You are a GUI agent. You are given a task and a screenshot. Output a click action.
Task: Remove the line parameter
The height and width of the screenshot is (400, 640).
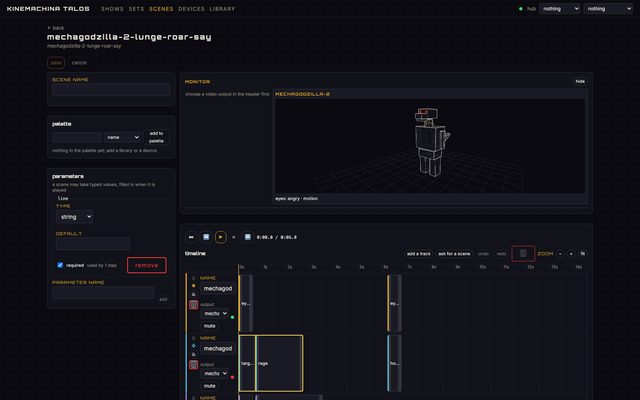tap(147, 265)
